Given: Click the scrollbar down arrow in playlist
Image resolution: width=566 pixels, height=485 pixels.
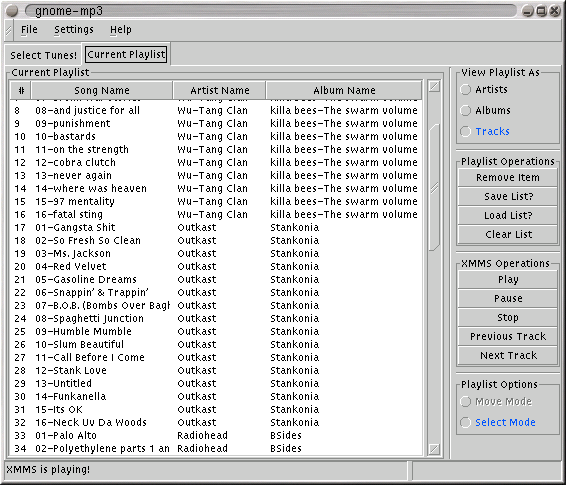Looking at the screenshot, I should [x=434, y=449].
